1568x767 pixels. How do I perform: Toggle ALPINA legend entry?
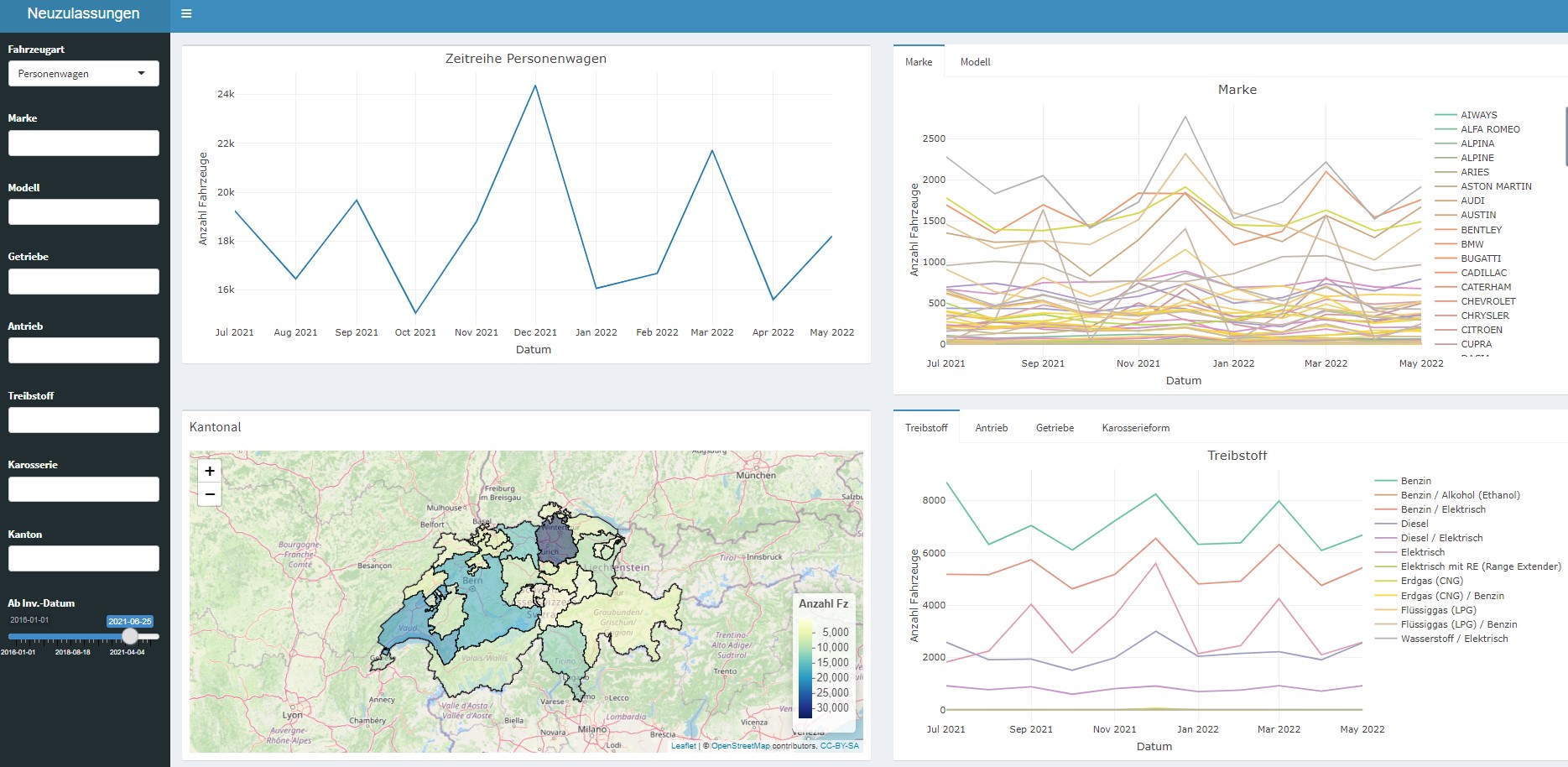coord(1477,143)
